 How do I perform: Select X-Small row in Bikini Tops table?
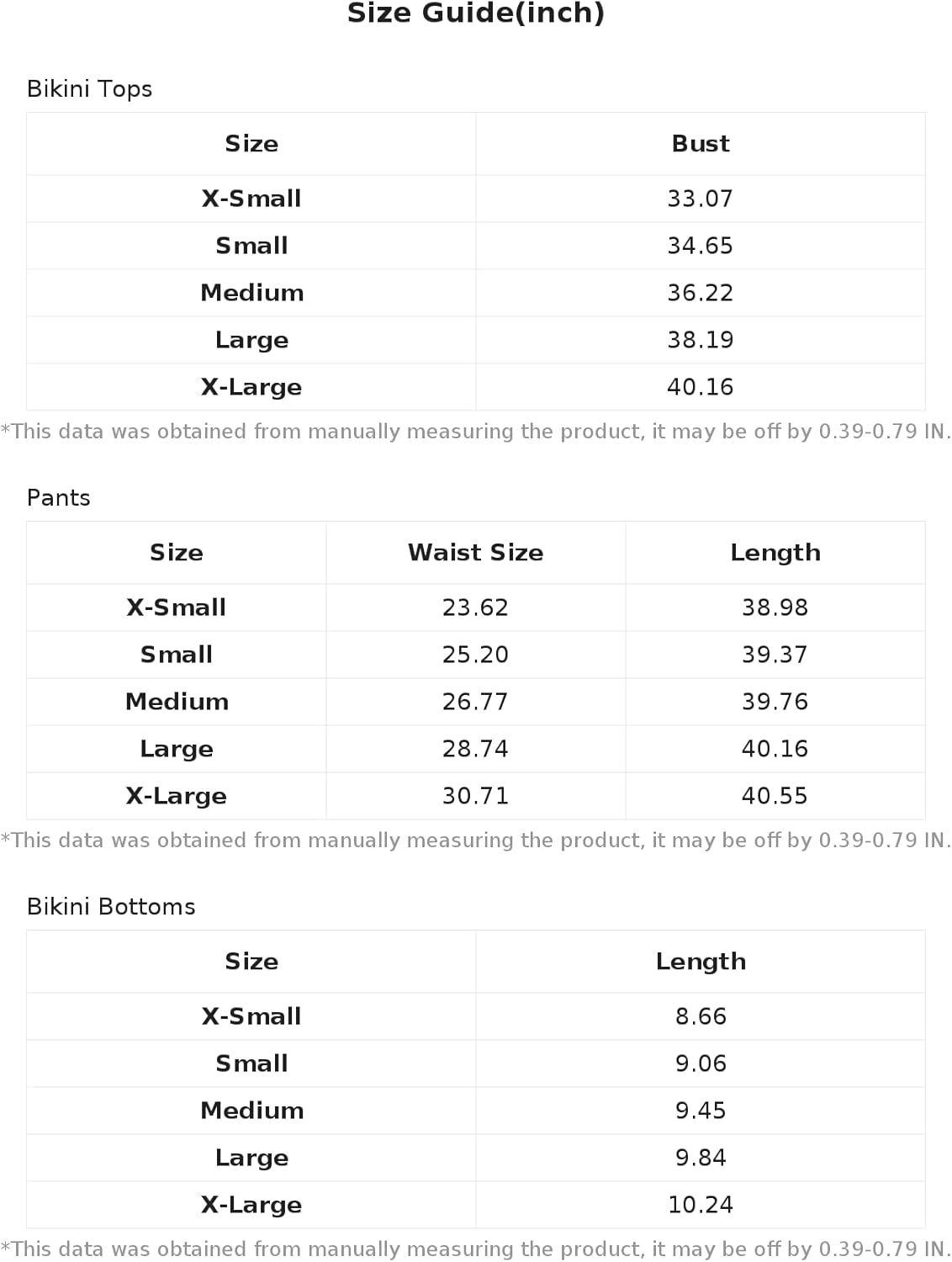pos(251,199)
